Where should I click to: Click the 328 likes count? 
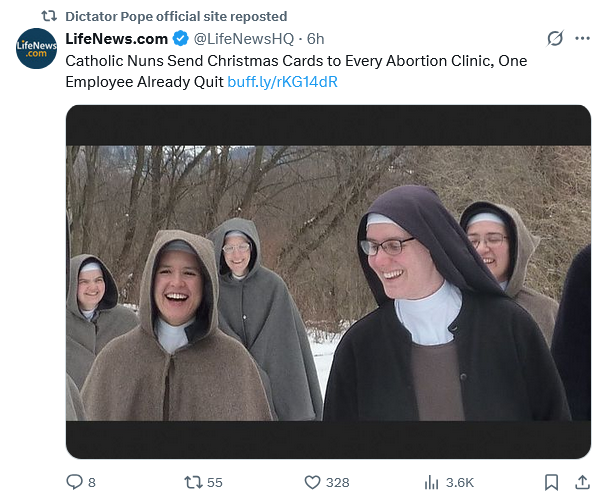[x=337, y=482]
